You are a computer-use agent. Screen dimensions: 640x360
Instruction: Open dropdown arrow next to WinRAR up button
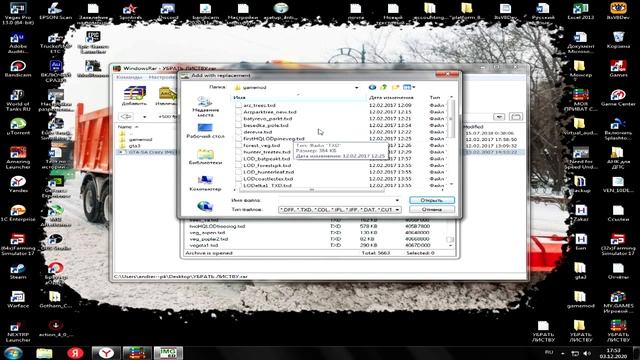click(x=144, y=117)
